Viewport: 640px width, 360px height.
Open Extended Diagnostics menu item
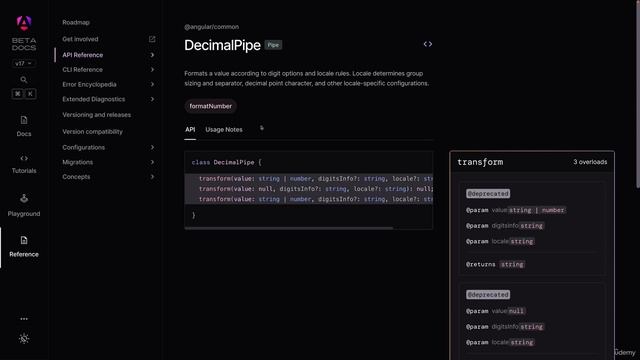coord(93,99)
